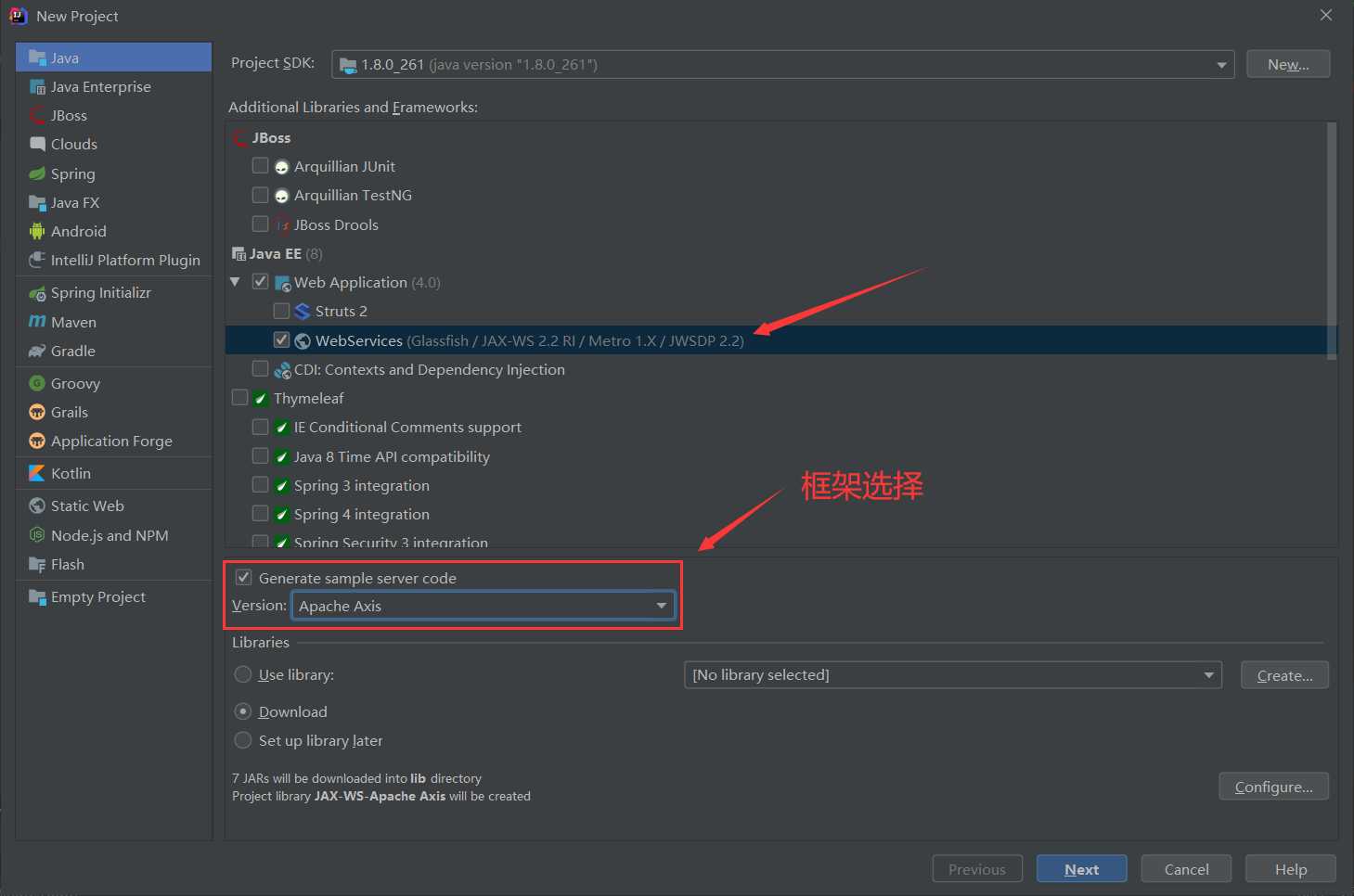The height and width of the screenshot is (896, 1354).
Task: Click the New... SDK button
Action: point(1288,64)
